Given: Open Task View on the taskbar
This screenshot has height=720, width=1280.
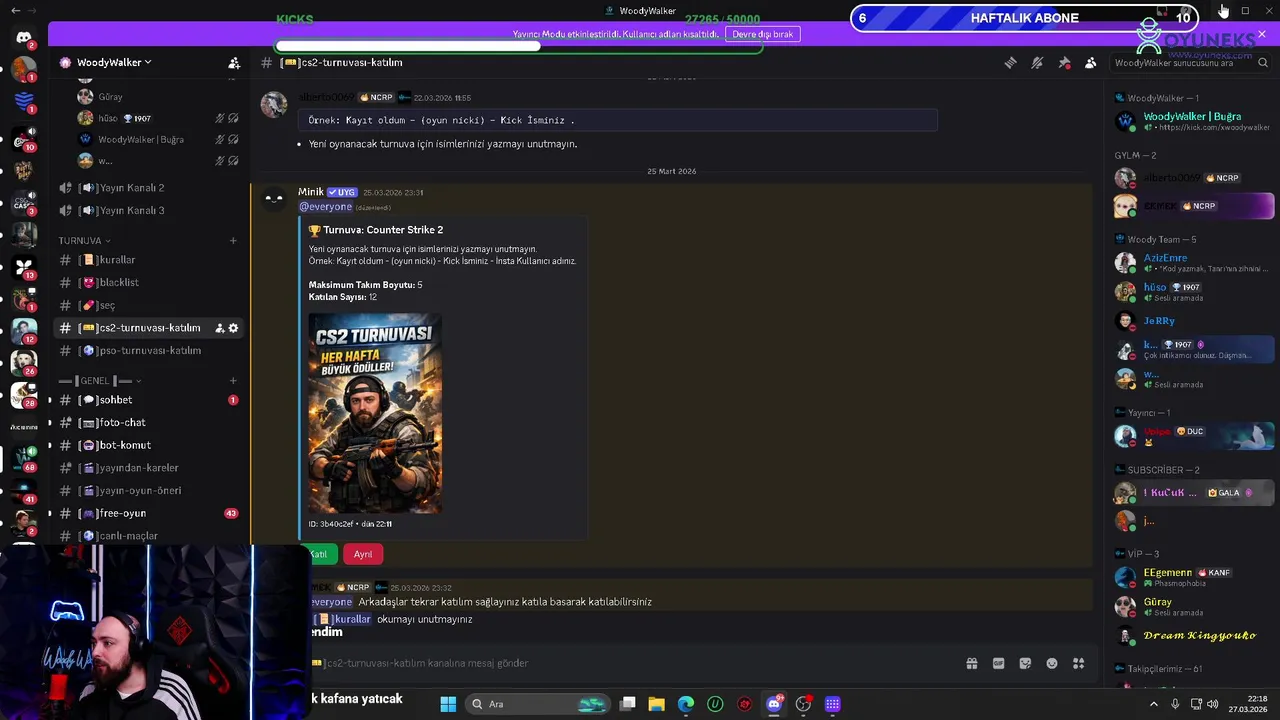Looking at the screenshot, I should click(x=628, y=704).
